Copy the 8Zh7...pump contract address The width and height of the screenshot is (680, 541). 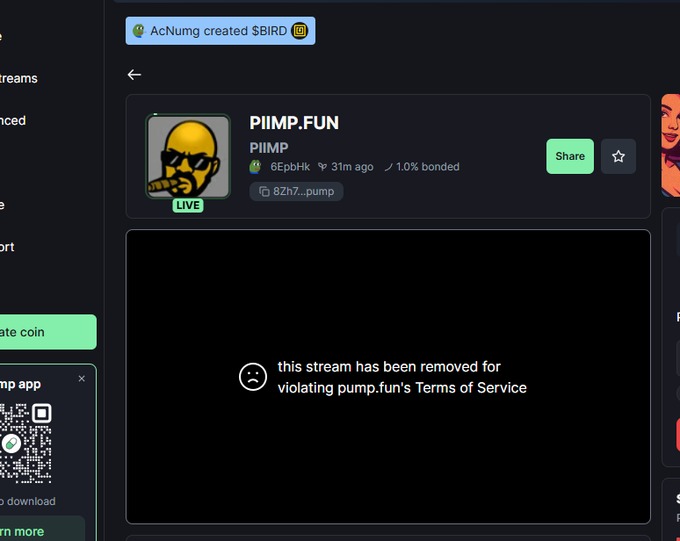click(x=297, y=191)
